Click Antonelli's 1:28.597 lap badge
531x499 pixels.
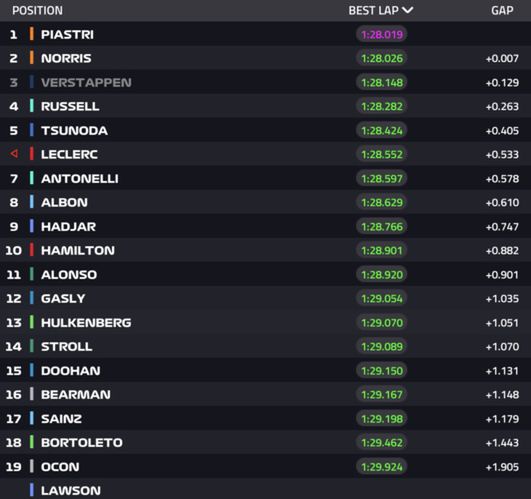[x=382, y=178]
